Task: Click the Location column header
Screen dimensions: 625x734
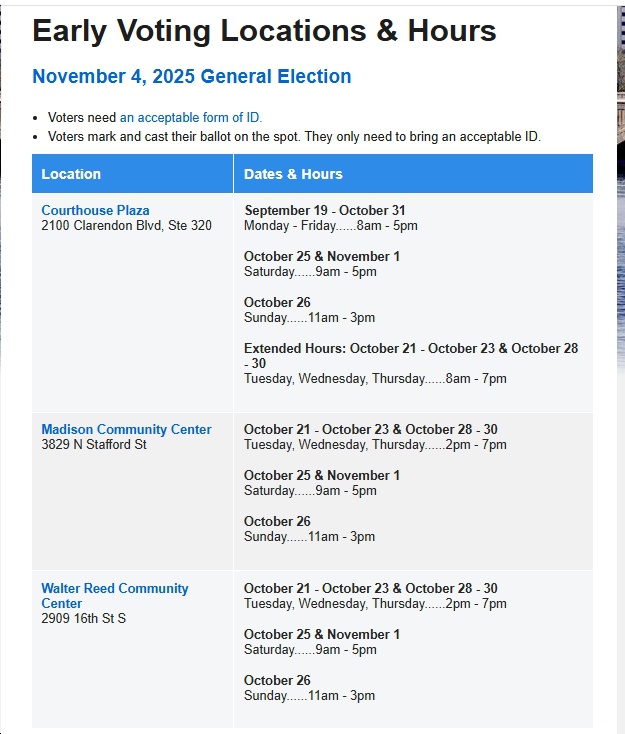Action: [71, 174]
